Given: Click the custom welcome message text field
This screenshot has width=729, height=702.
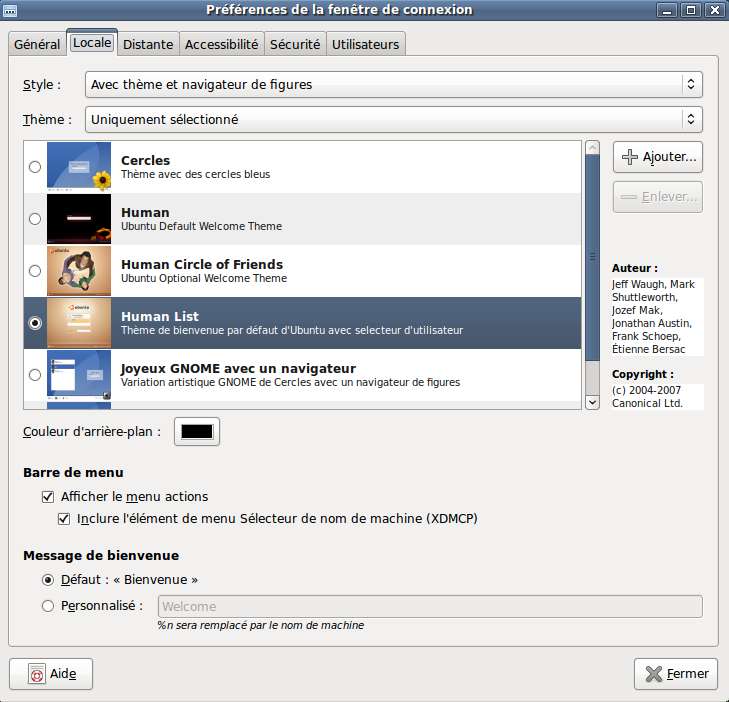Looking at the screenshot, I should tap(430, 606).
